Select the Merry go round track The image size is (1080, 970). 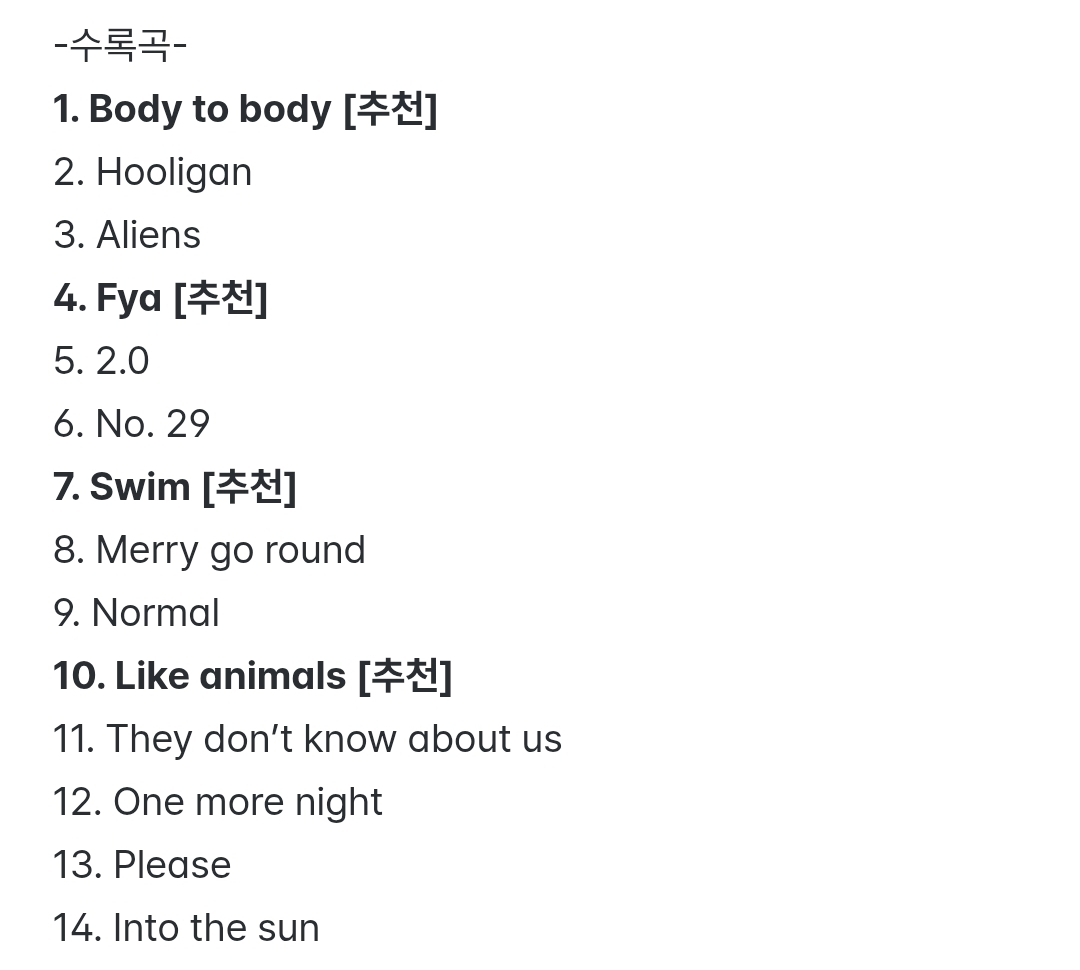[230, 550]
